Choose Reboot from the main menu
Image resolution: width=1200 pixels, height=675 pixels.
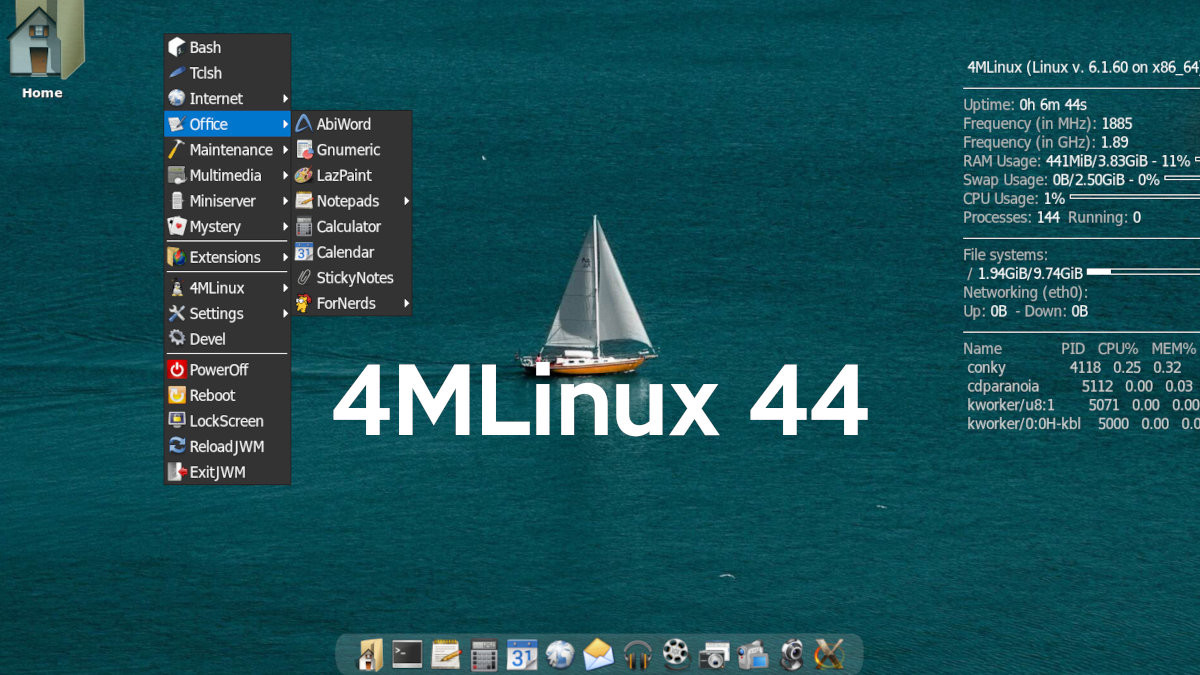[x=228, y=395]
